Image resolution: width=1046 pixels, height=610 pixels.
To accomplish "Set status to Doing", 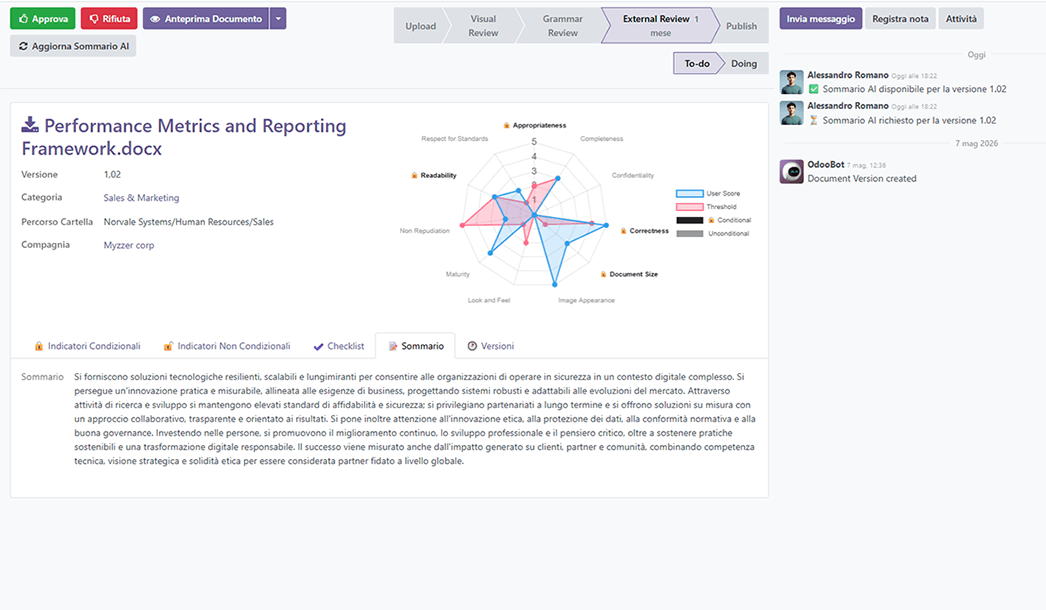I will click(x=744, y=63).
